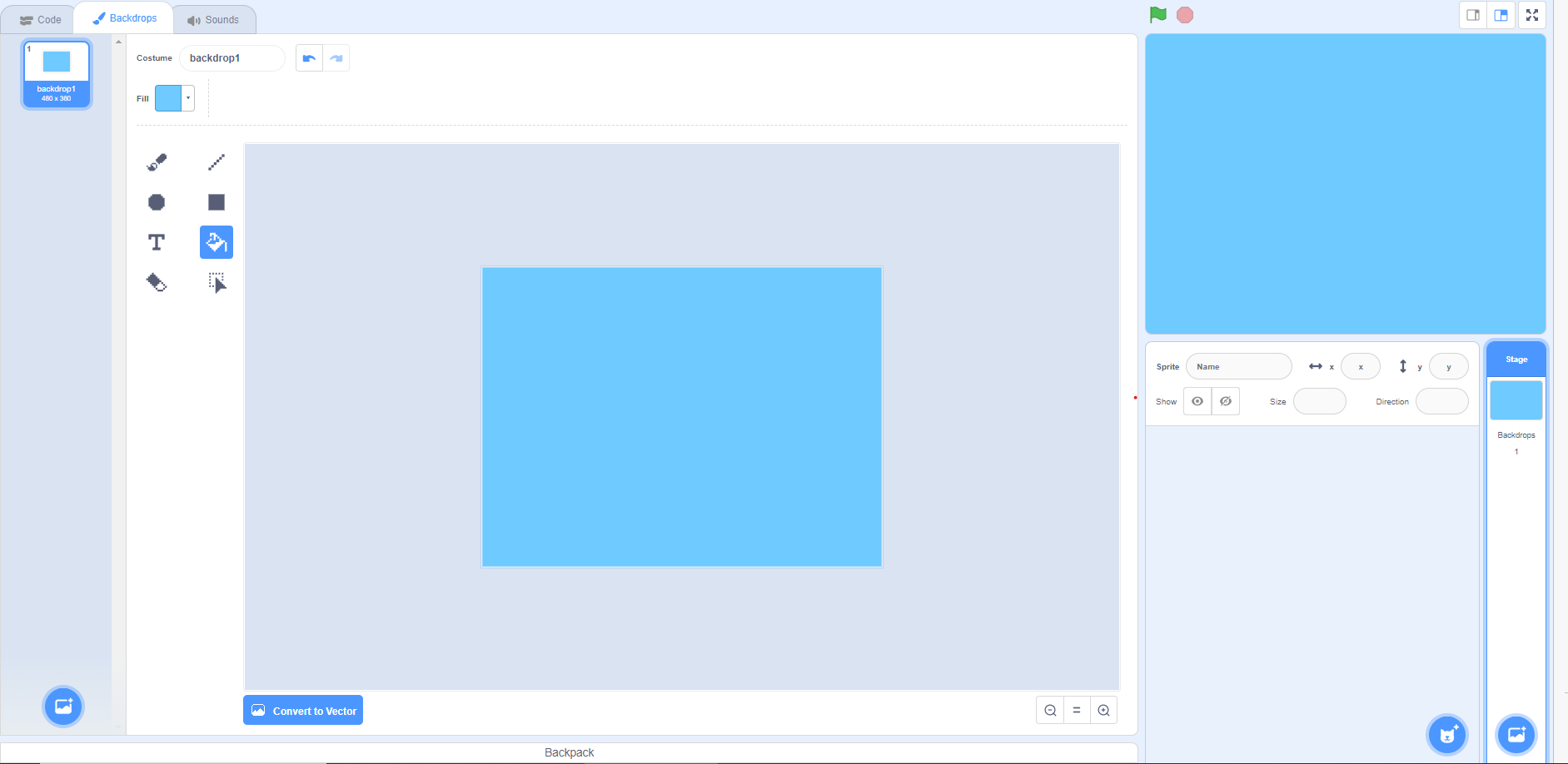
Task: Select the Brush tool
Action: 157,161
